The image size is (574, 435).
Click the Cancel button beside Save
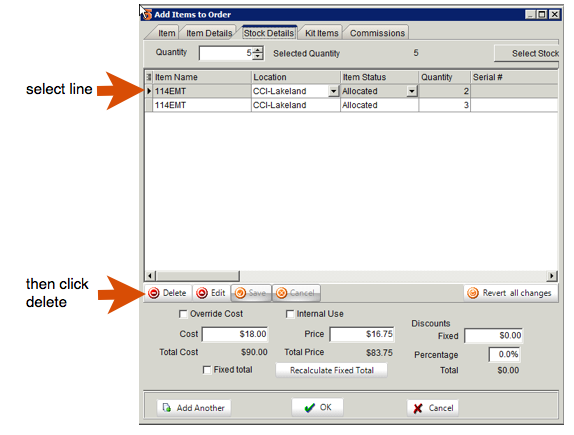click(x=296, y=293)
